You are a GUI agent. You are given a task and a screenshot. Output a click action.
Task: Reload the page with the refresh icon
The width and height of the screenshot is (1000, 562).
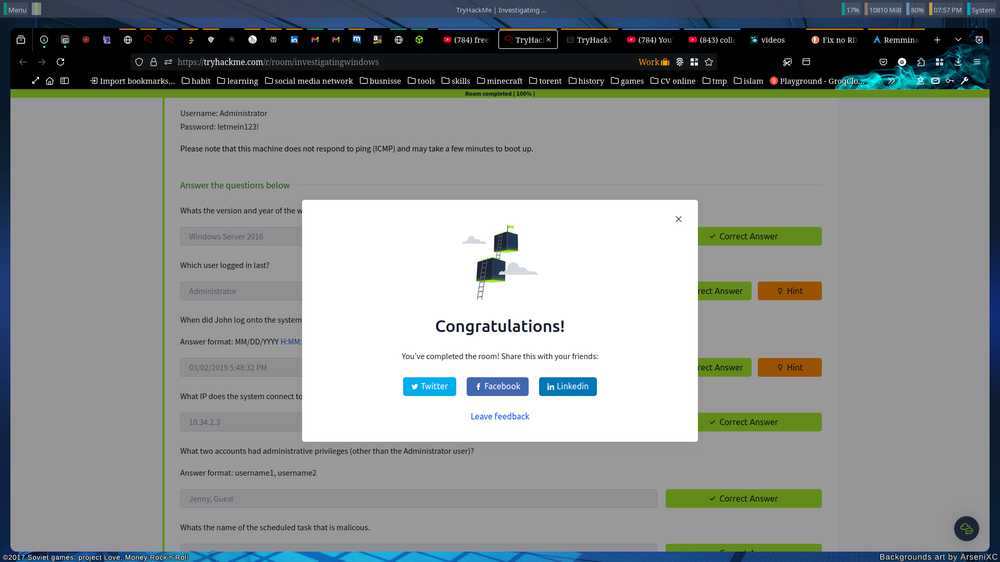tap(62, 62)
